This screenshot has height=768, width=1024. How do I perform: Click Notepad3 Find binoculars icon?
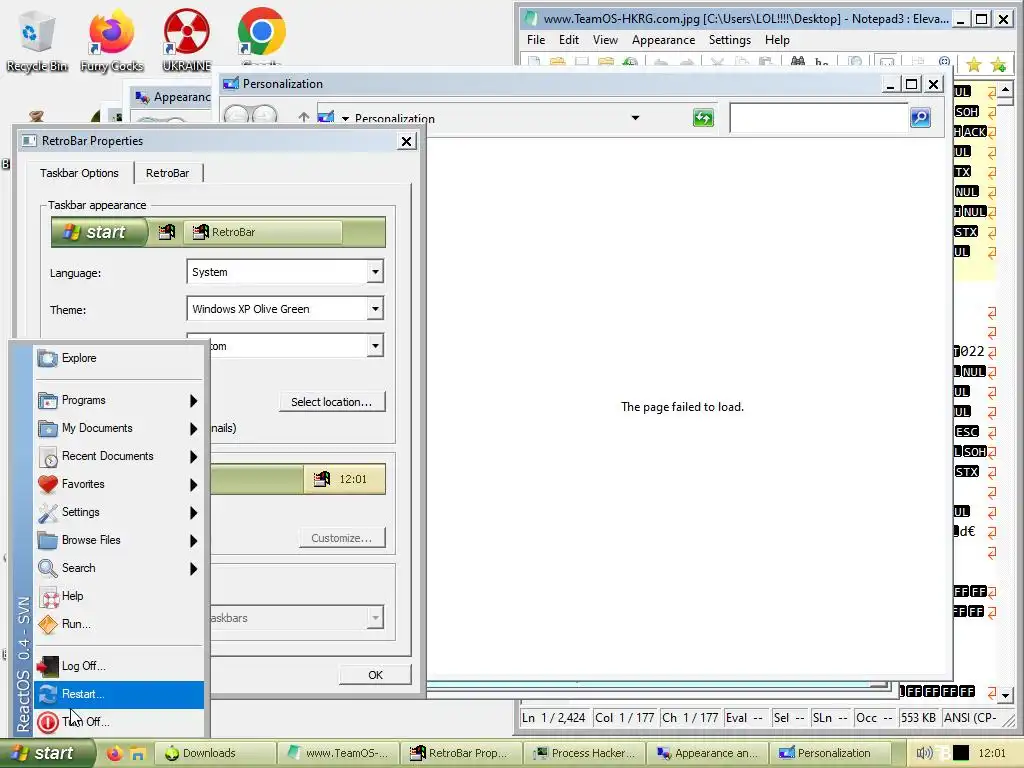[797, 62]
